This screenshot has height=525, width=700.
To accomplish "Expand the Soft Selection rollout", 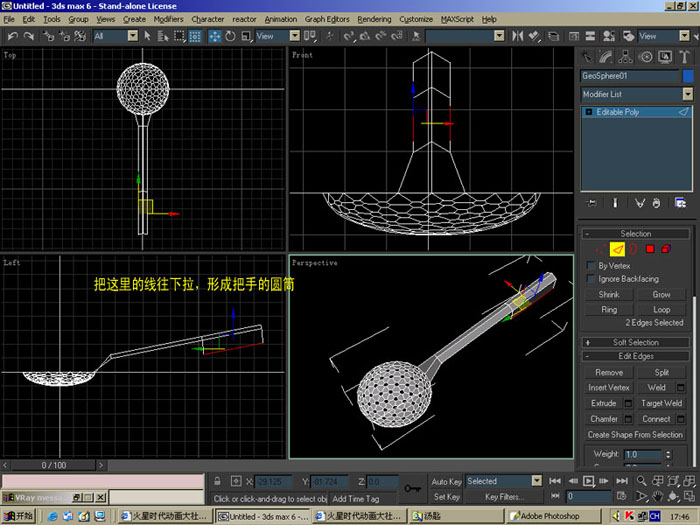I will point(636,342).
